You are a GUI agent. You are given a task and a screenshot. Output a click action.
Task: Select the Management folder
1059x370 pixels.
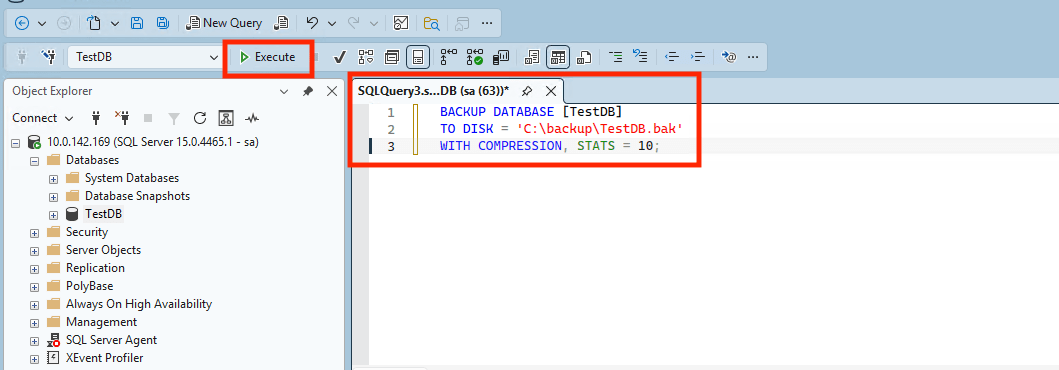click(101, 322)
